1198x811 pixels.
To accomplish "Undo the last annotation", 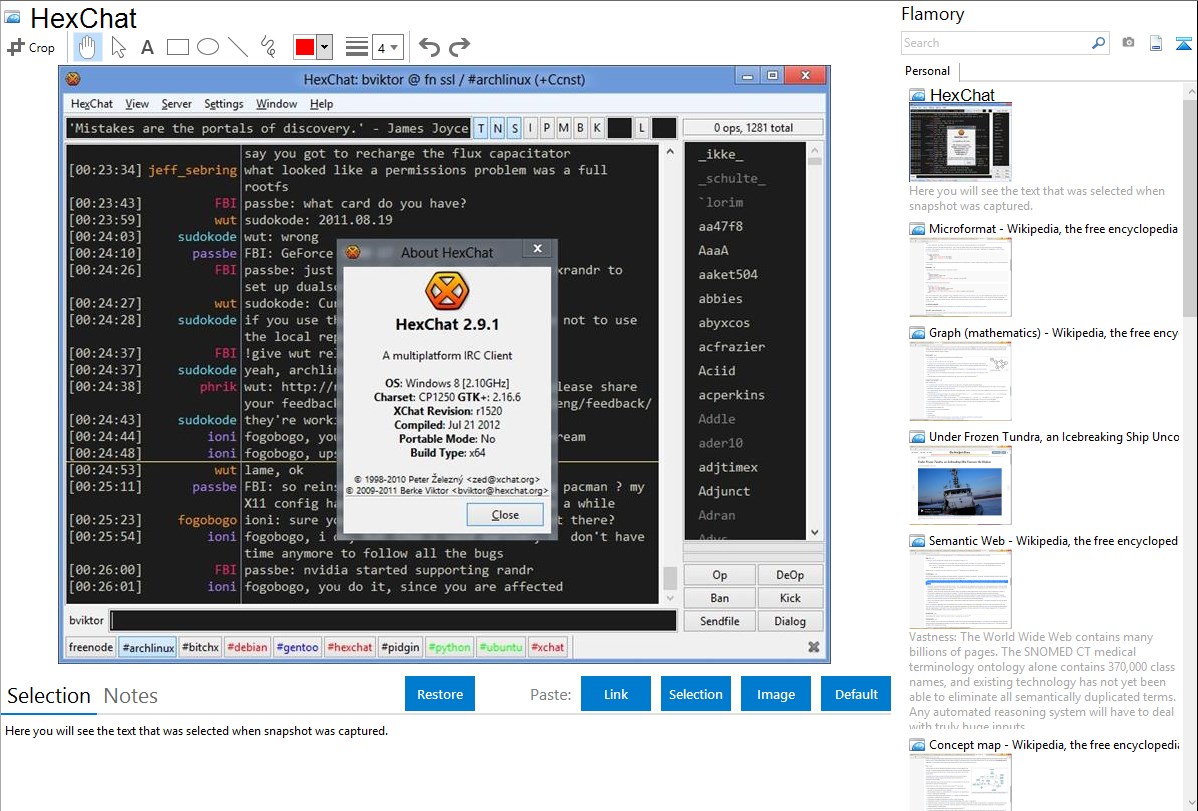I will pyautogui.click(x=429, y=47).
